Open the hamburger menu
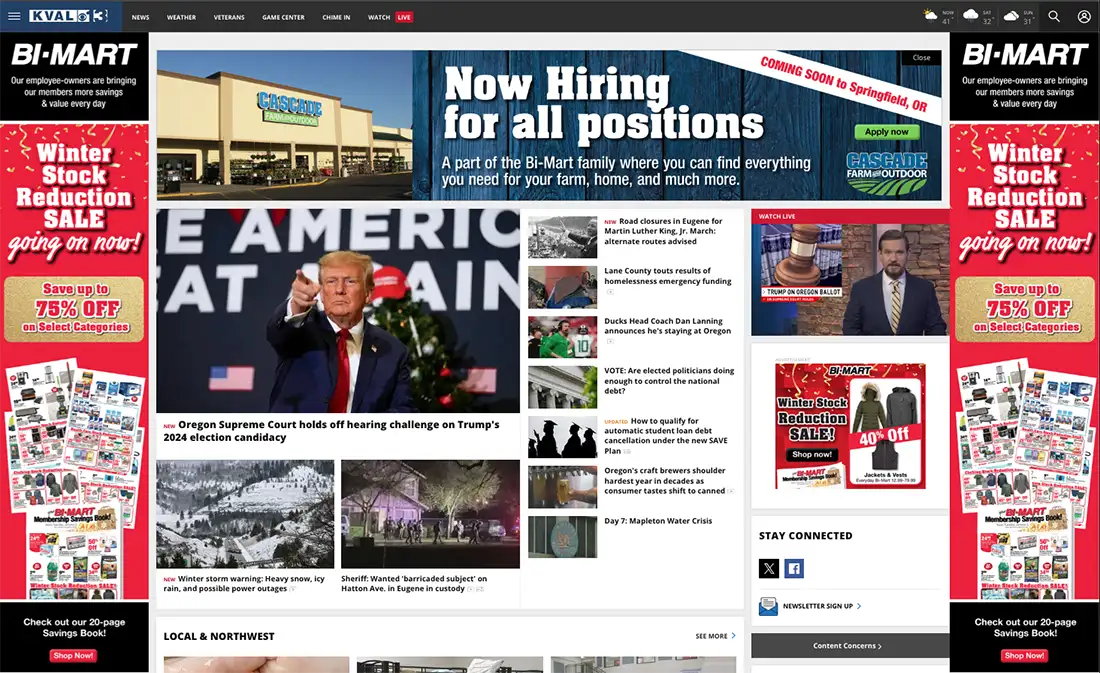1100x673 pixels. pyautogui.click(x=14, y=16)
